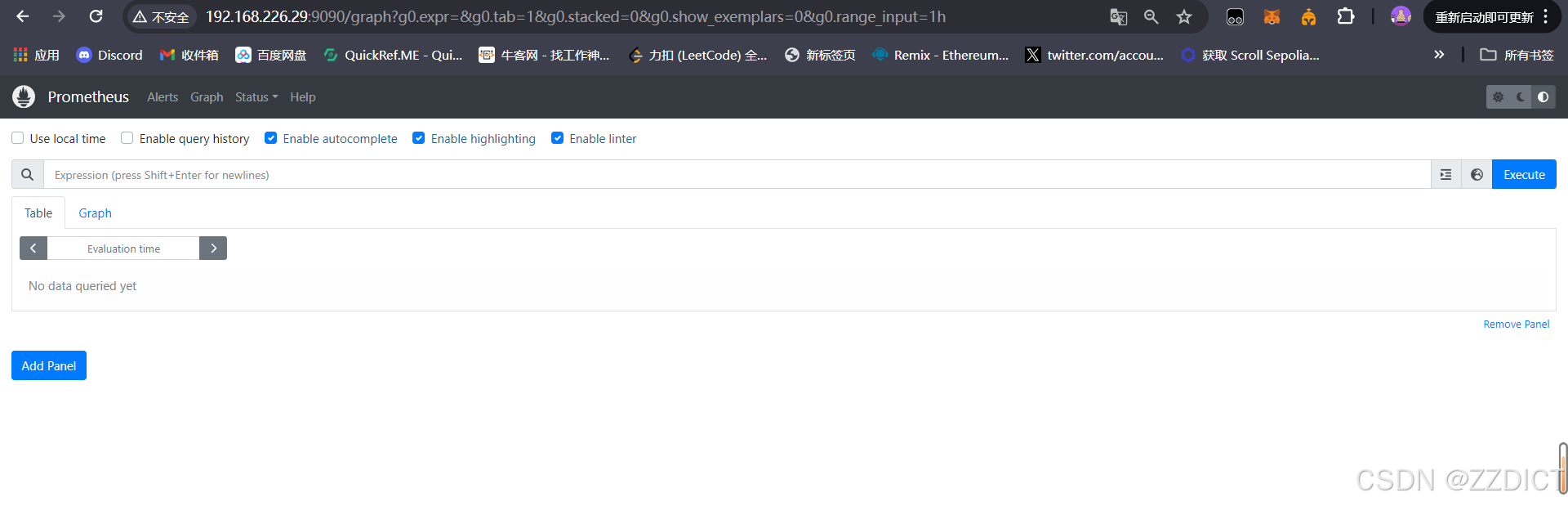
Task: Switch to the light theme sun icon
Action: pos(1498,96)
